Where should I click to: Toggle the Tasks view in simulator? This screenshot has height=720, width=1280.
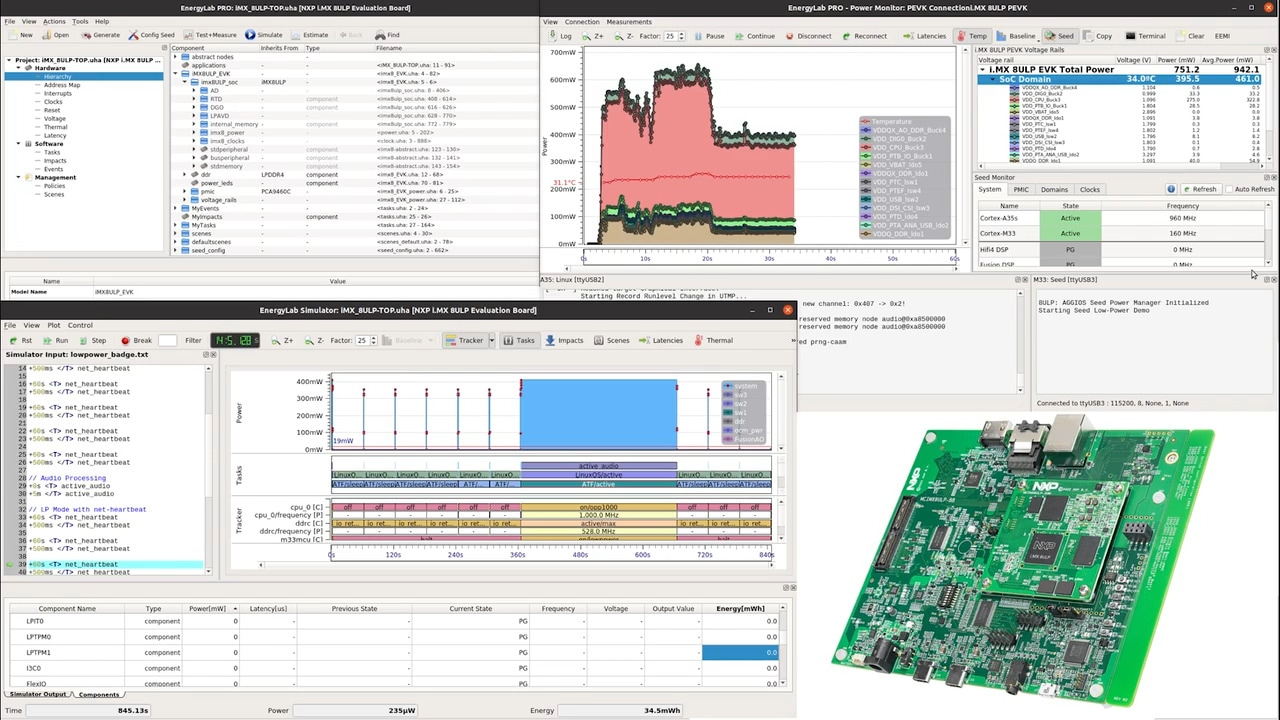point(519,340)
